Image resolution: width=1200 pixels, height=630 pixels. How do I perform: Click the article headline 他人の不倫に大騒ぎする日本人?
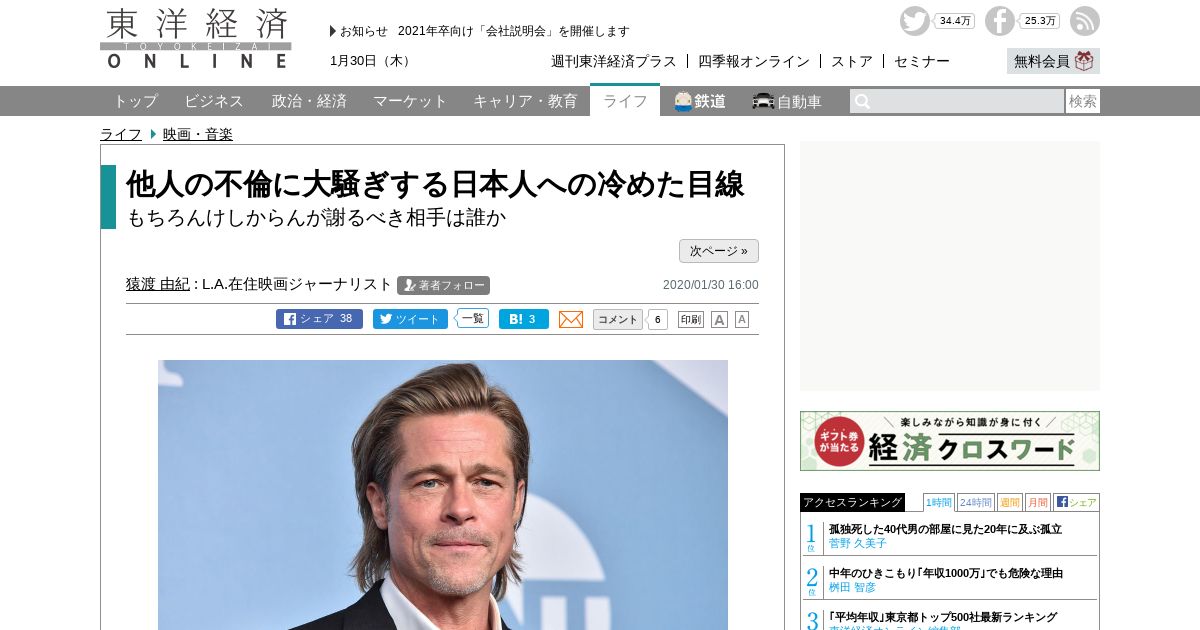click(435, 185)
